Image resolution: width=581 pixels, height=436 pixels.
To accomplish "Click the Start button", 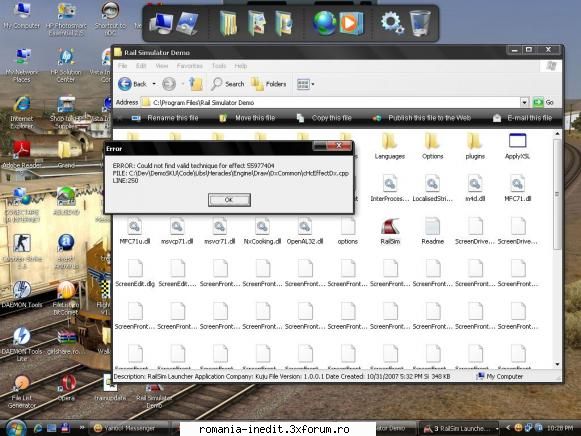I will [x=16, y=428].
